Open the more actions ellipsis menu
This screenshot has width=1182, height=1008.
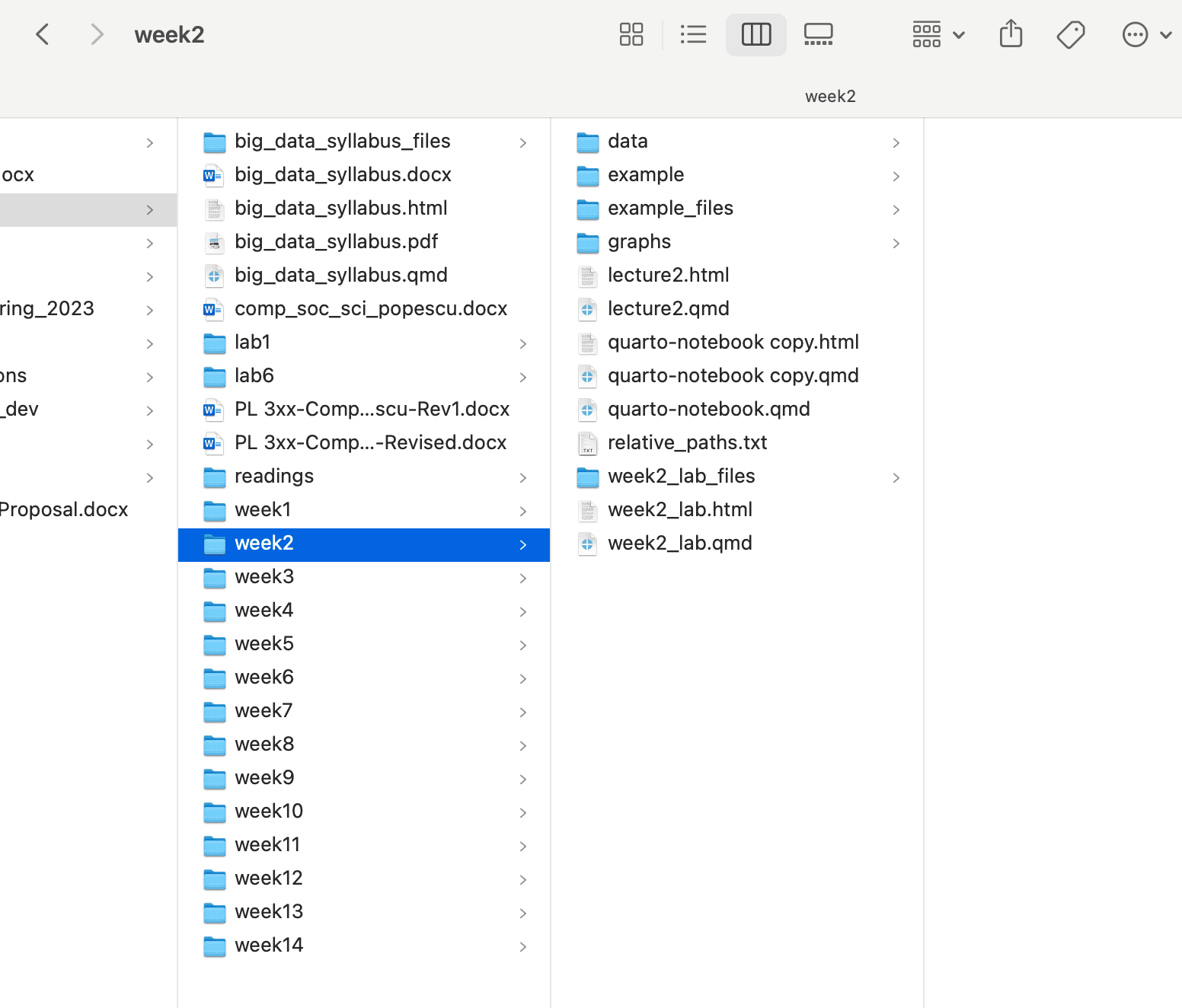[1145, 34]
